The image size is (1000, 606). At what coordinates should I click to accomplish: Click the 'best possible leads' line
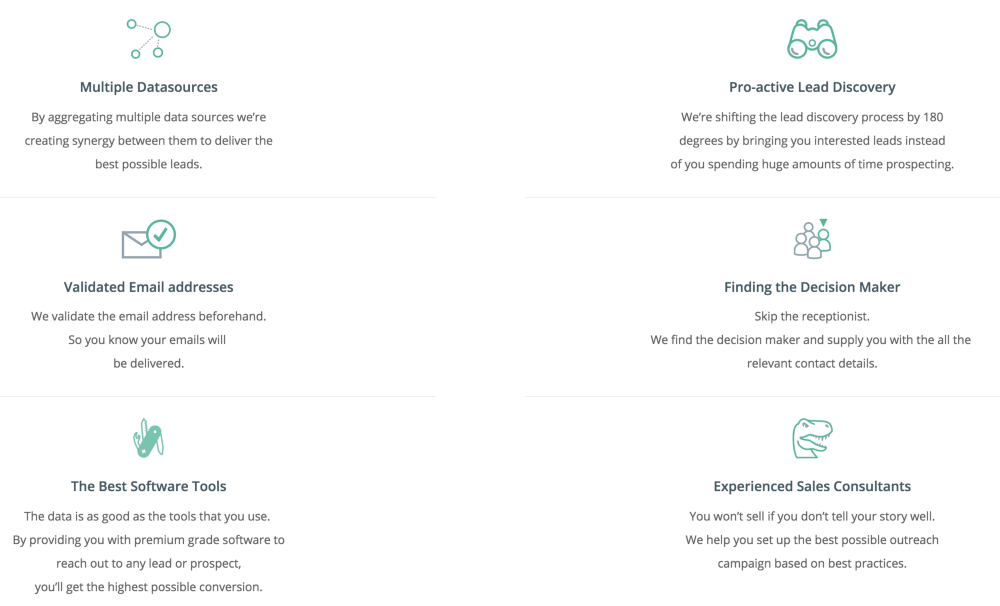[x=149, y=165]
